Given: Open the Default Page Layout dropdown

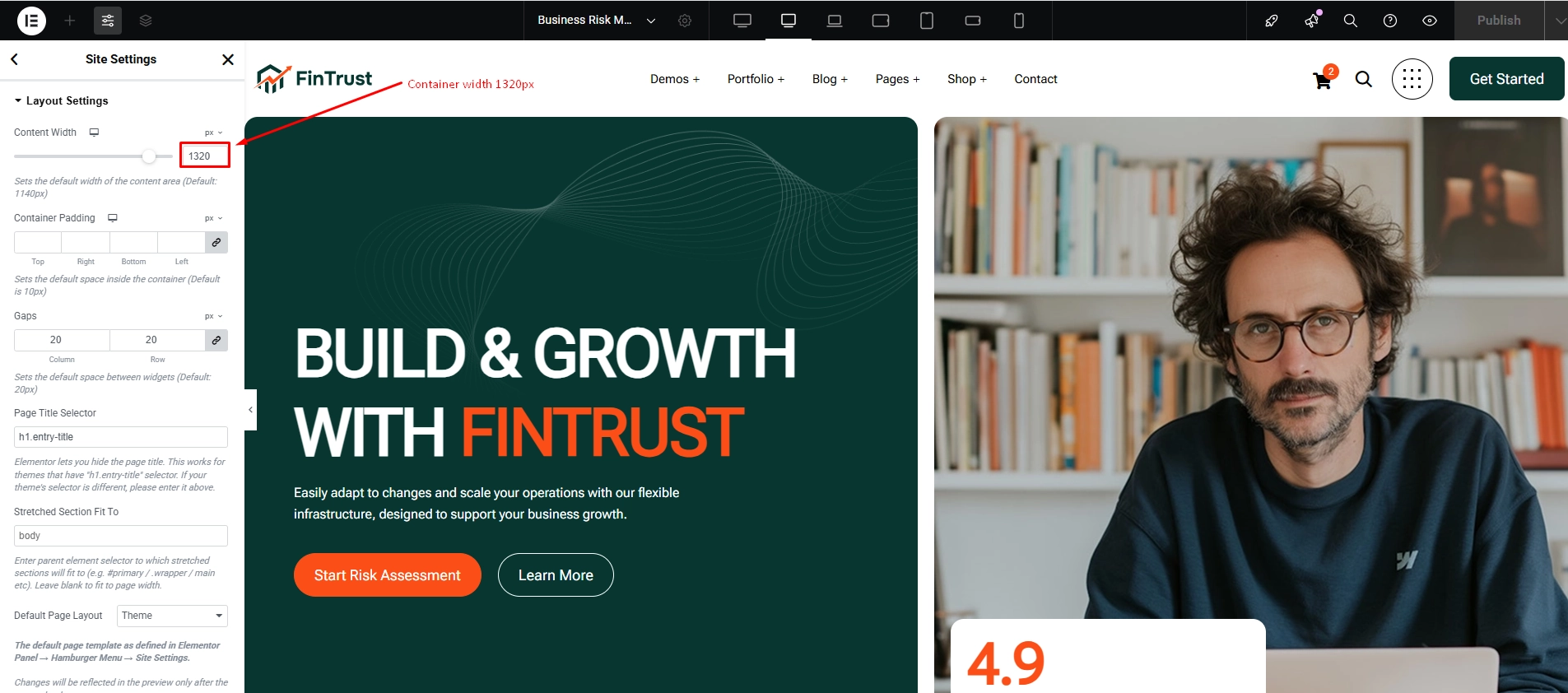Looking at the screenshot, I should [x=172, y=616].
